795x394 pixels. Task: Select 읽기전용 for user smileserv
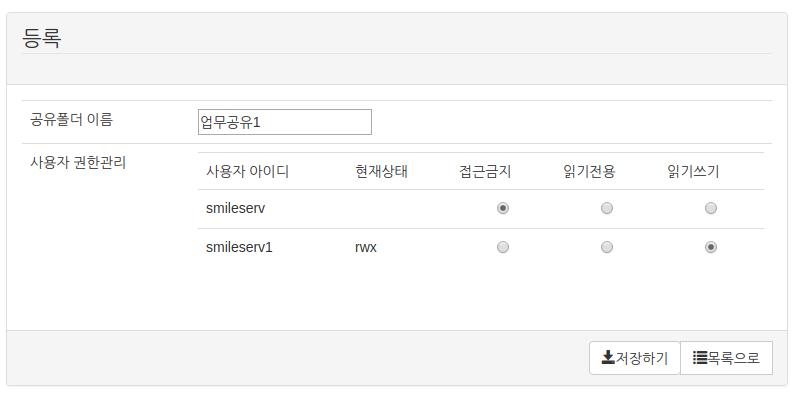pos(606,208)
